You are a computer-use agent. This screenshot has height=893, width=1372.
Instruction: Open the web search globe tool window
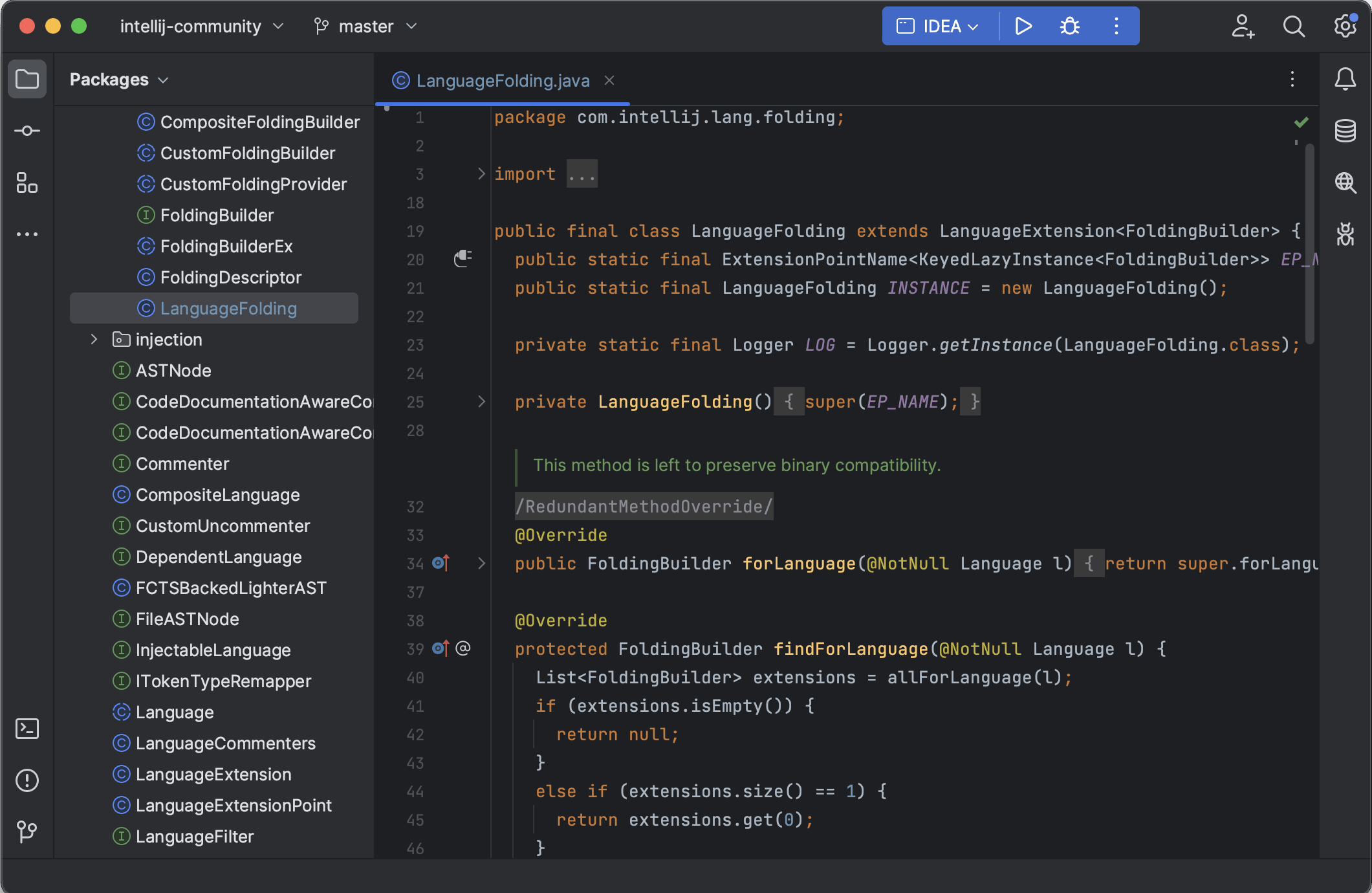1345,182
